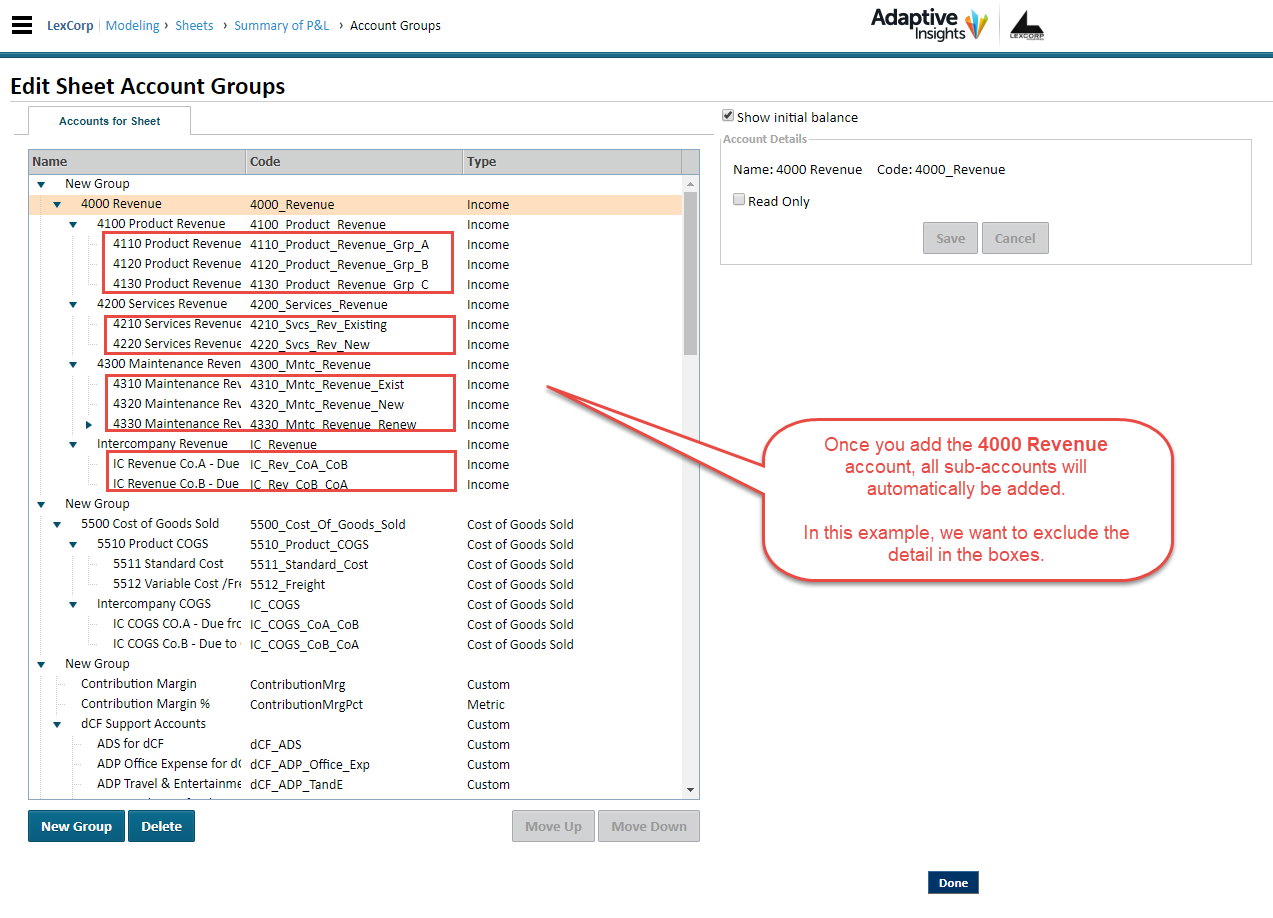Collapse the Intercompany COGS node

tap(73, 604)
